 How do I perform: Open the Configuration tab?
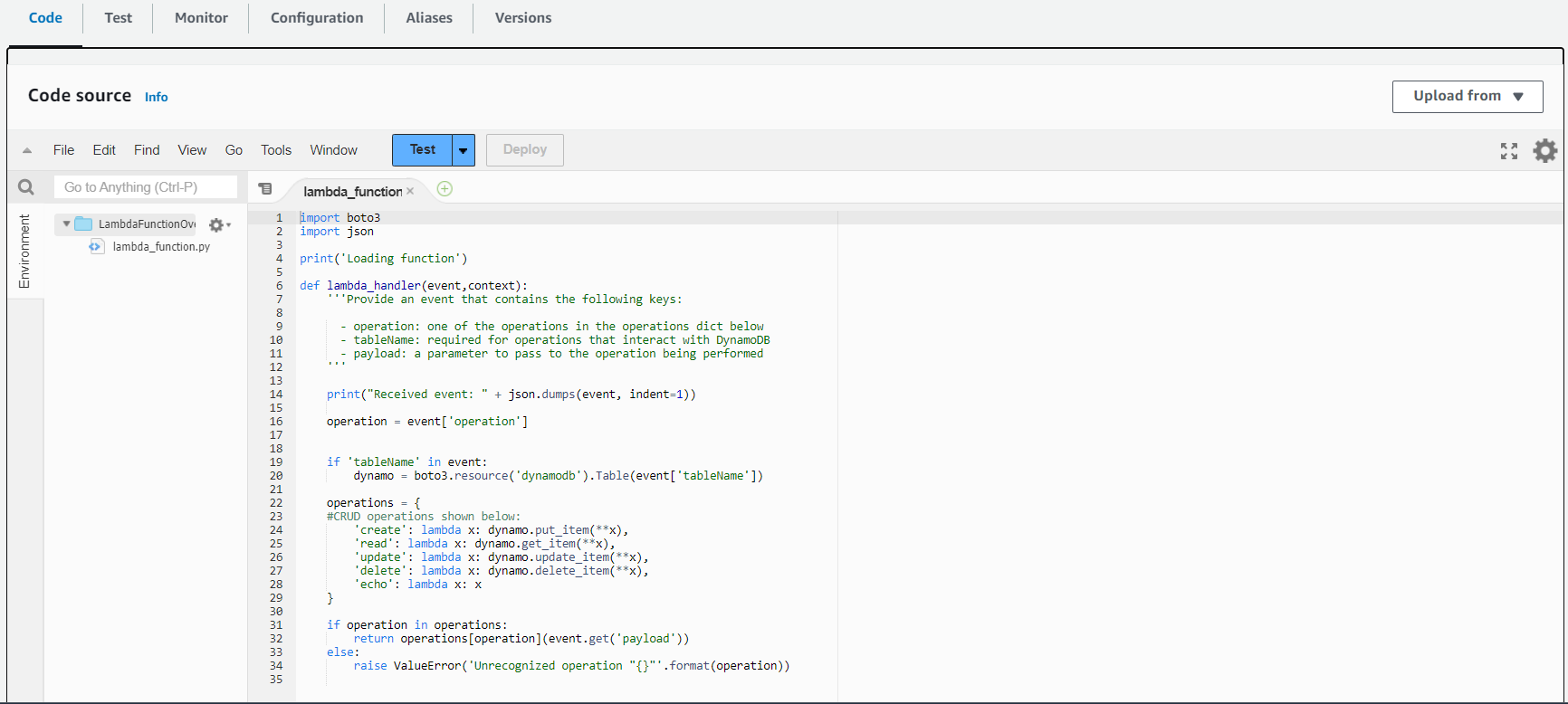[x=317, y=18]
